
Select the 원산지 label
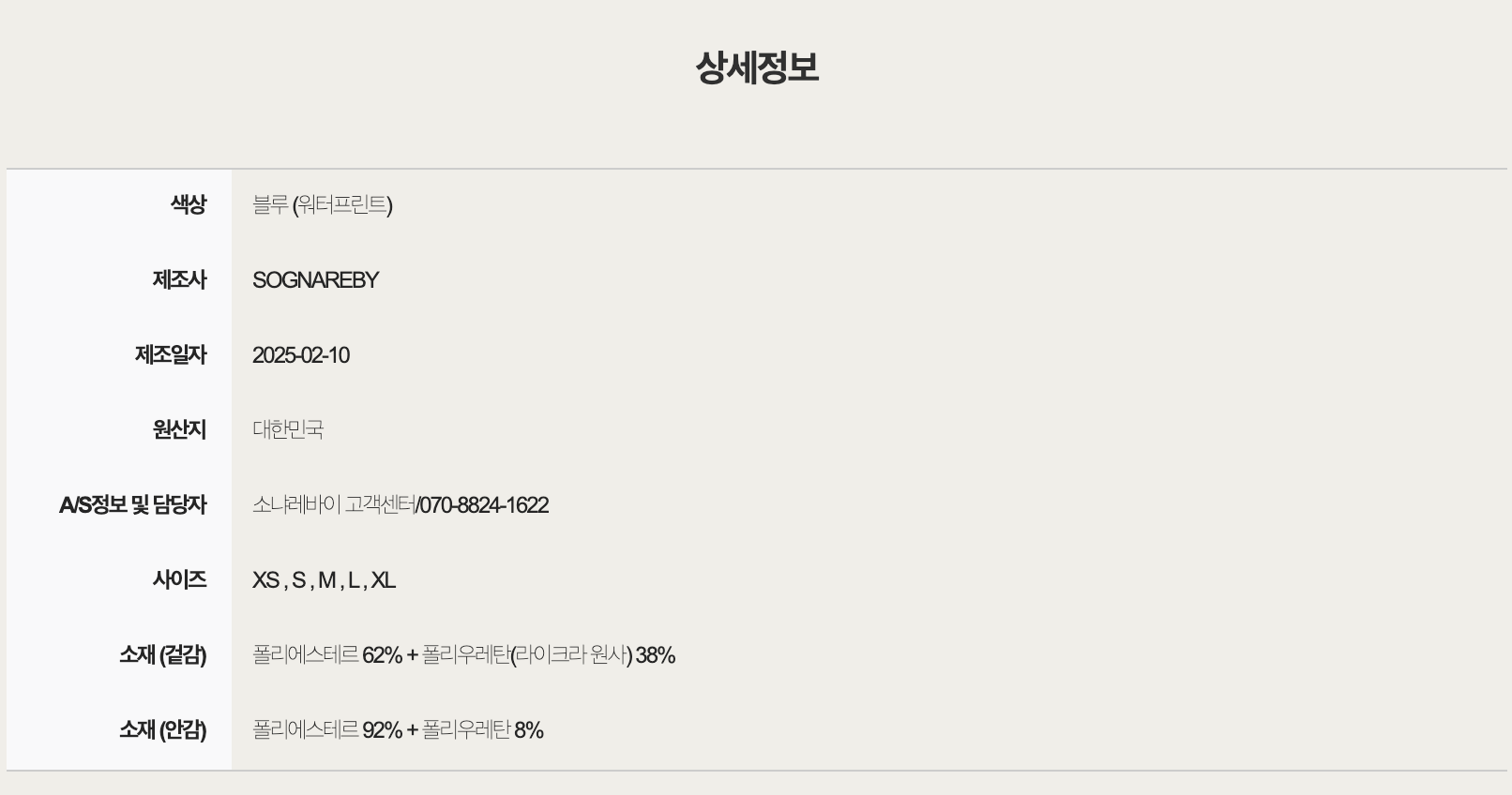click(179, 429)
